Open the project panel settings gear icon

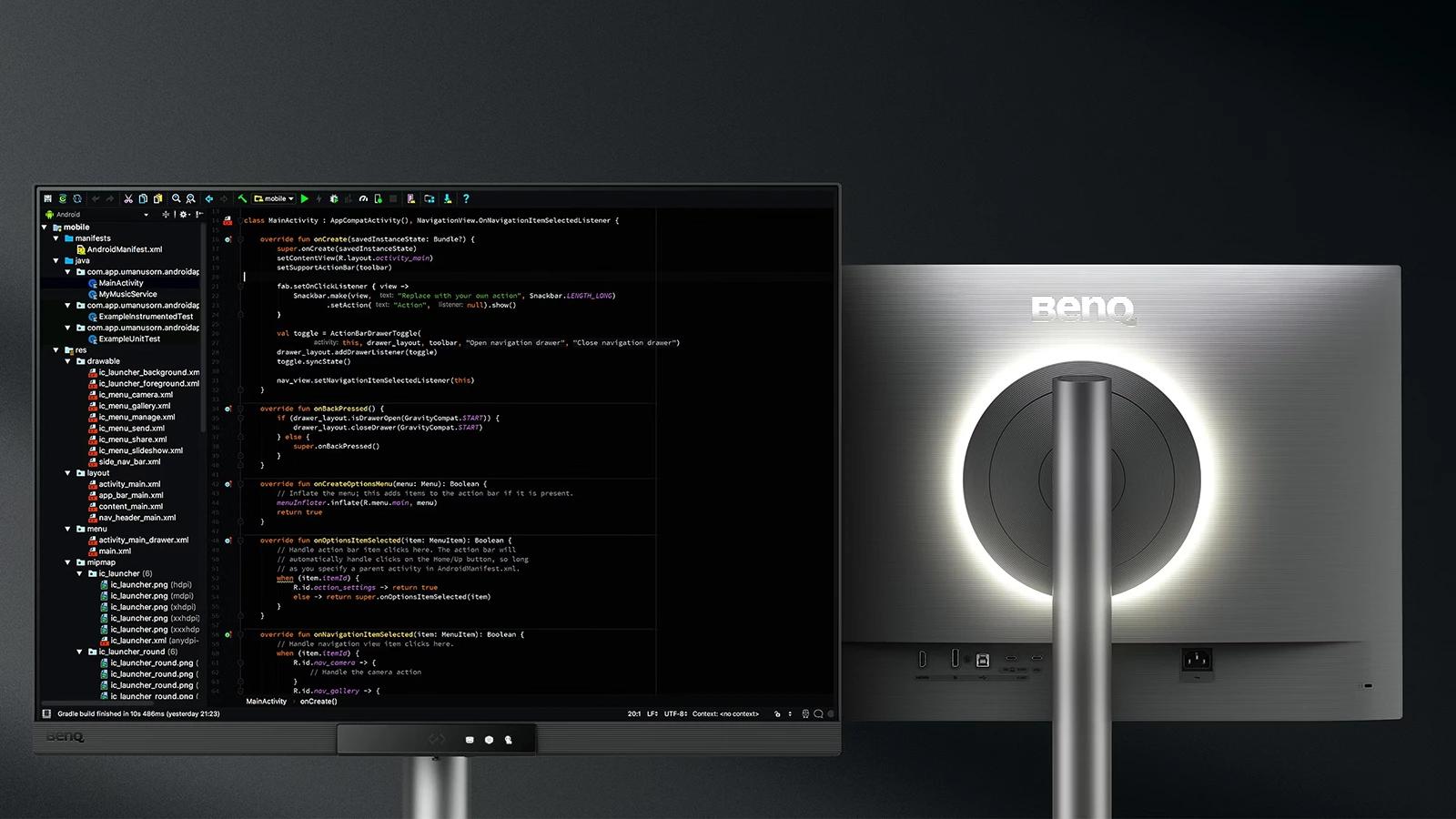click(183, 215)
